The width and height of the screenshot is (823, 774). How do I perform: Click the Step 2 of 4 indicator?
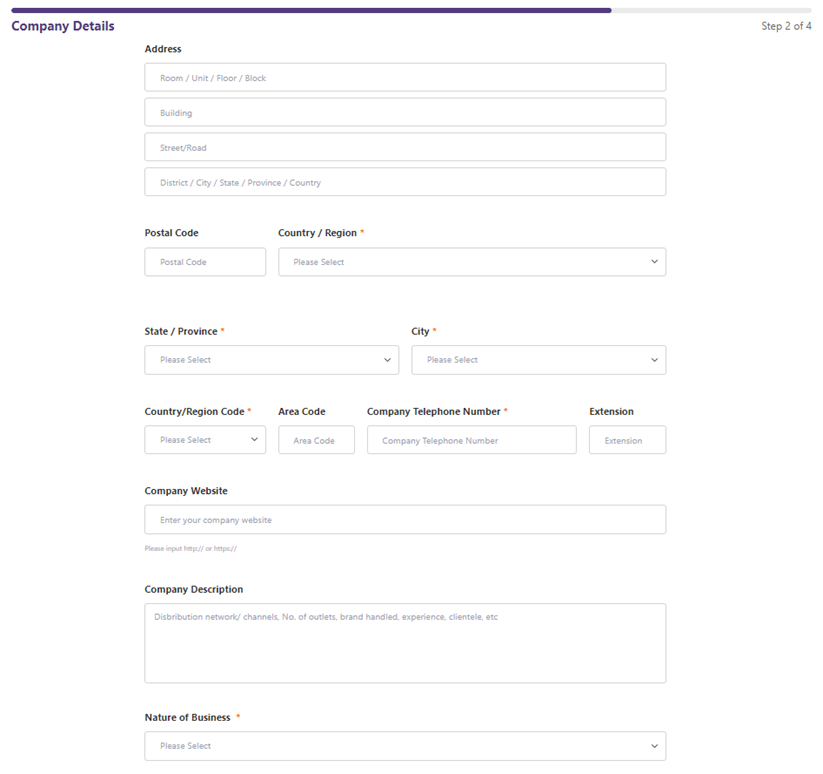click(786, 26)
